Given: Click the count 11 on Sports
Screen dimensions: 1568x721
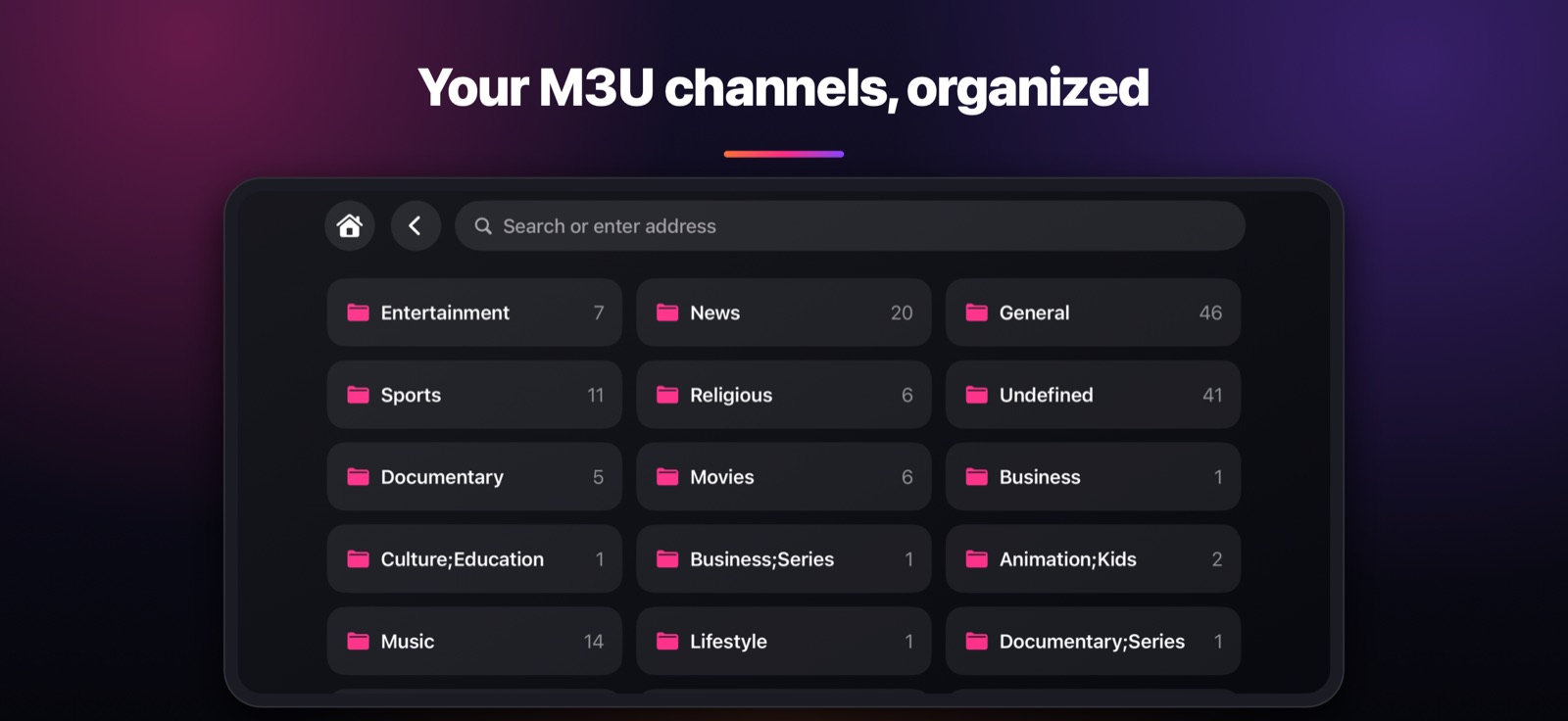Looking at the screenshot, I should (596, 395).
